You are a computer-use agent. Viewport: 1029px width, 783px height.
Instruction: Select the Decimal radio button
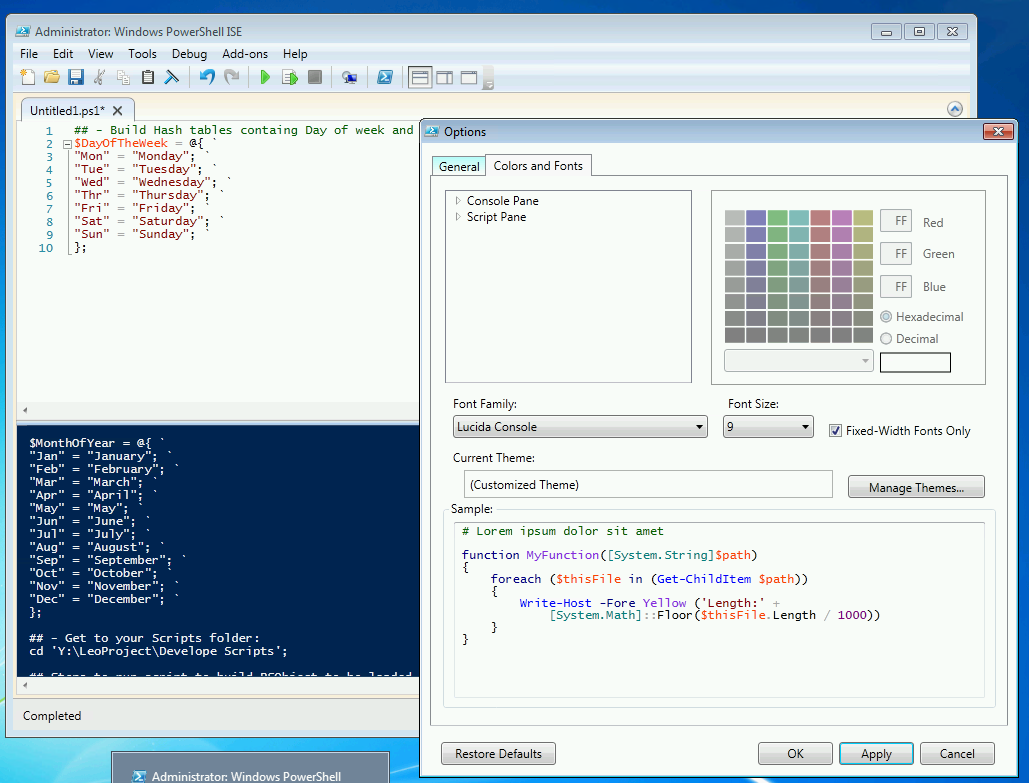(886, 339)
